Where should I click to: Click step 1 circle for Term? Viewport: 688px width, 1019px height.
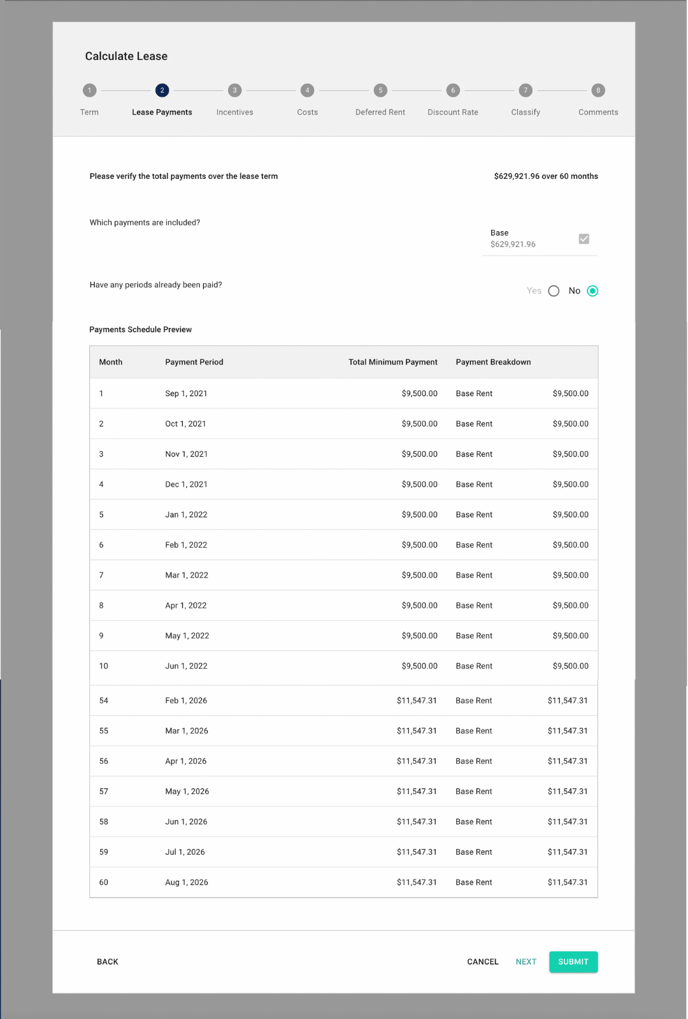(x=89, y=90)
